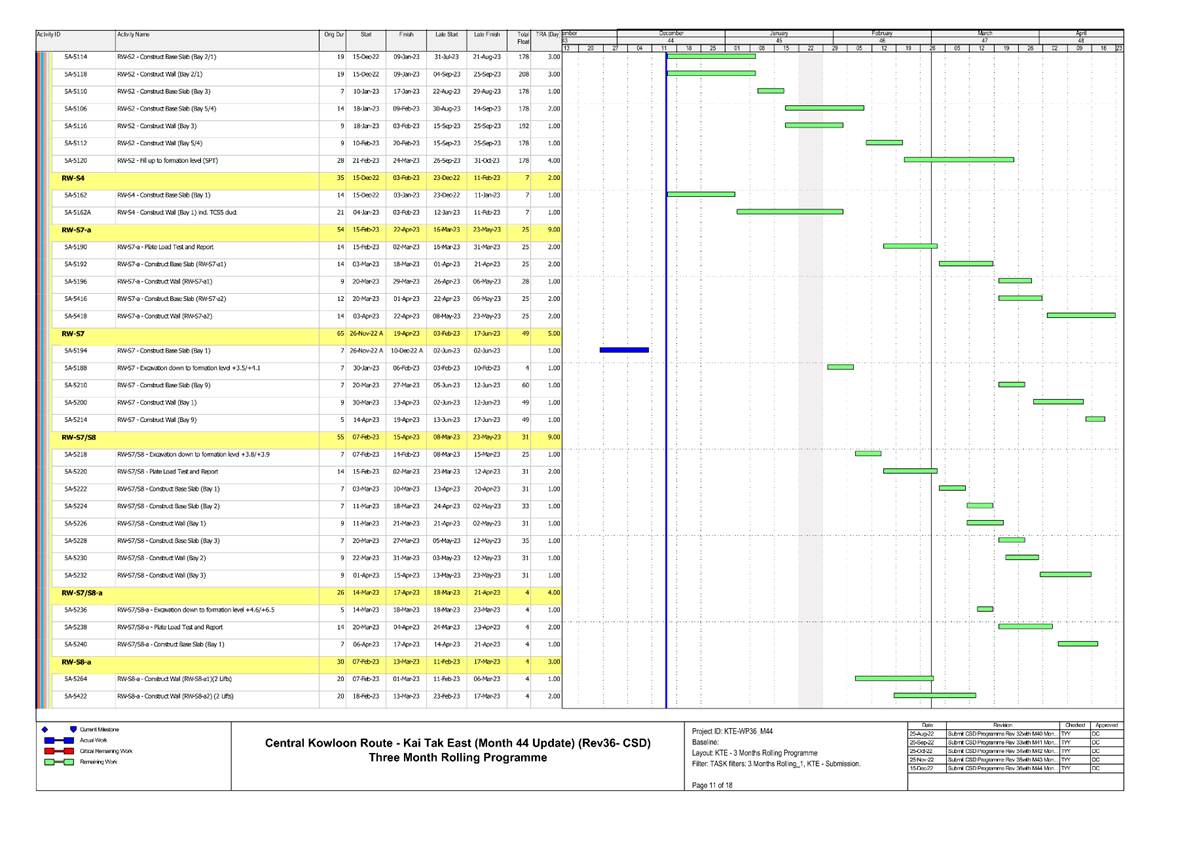Screen dimensions: 1191x842
Task: Click the blue Actual Work legend bar icon
Action: pos(59,740)
